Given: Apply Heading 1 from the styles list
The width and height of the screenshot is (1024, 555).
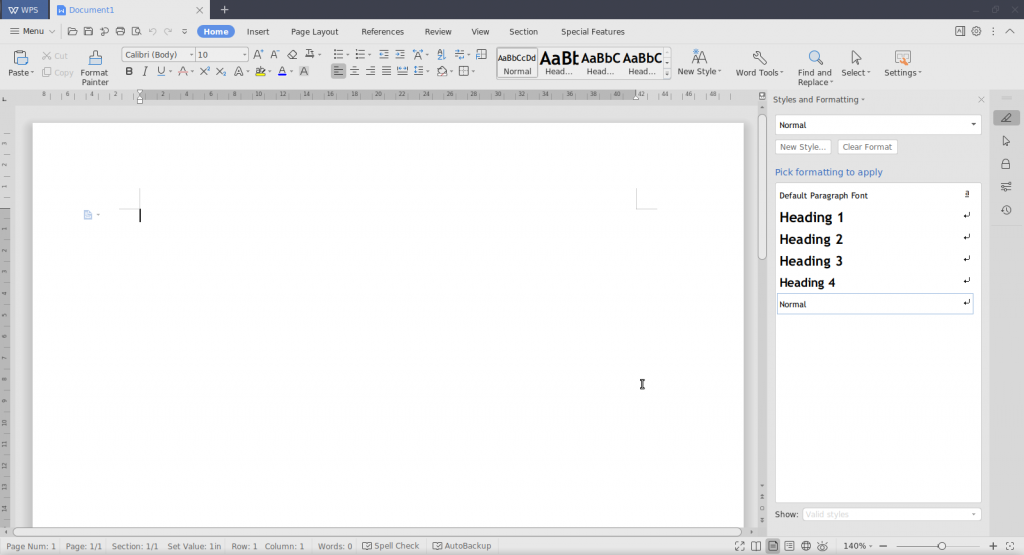Looking at the screenshot, I should (x=875, y=217).
